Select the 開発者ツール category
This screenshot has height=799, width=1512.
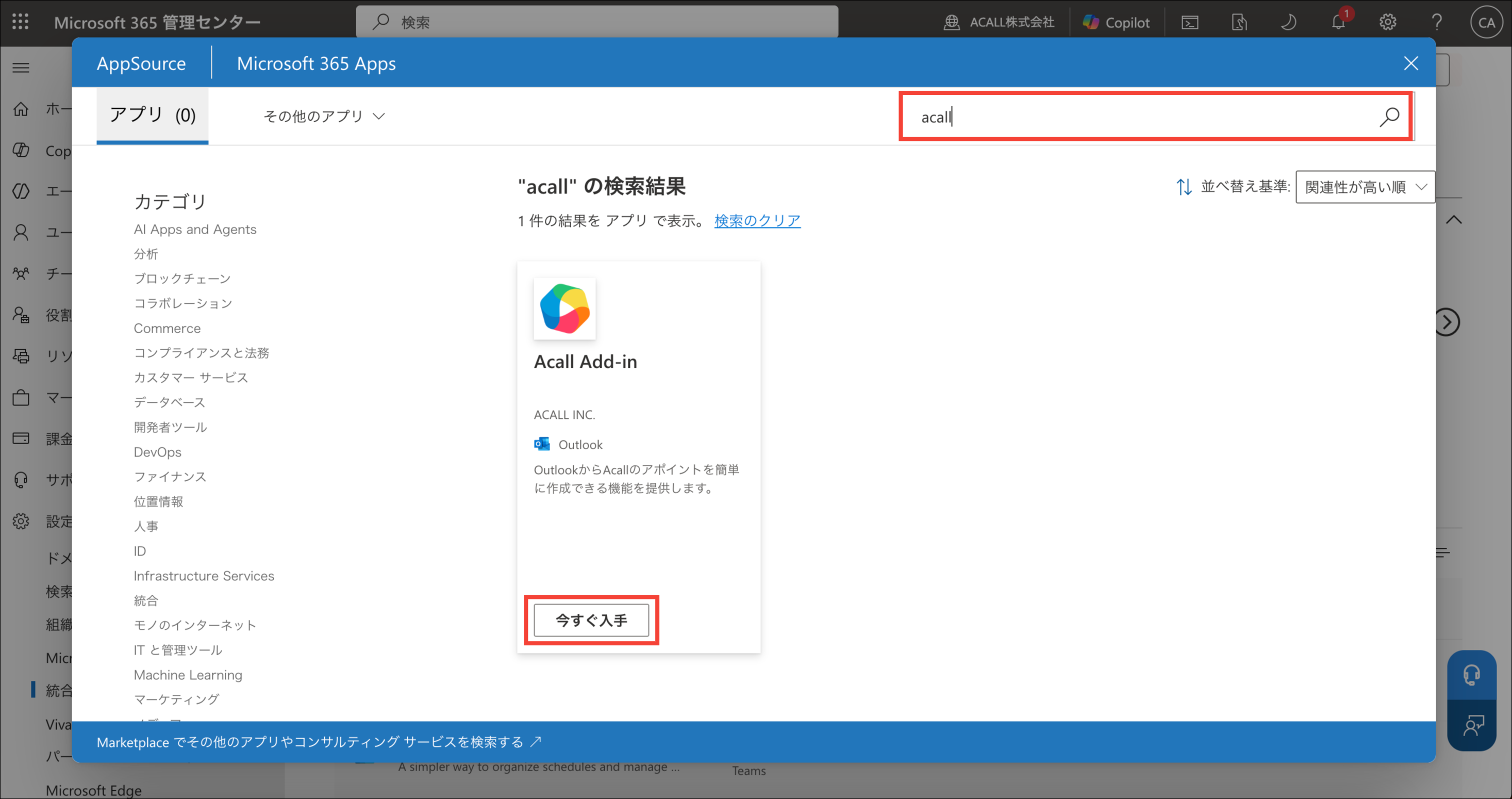(x=170, y=428)
